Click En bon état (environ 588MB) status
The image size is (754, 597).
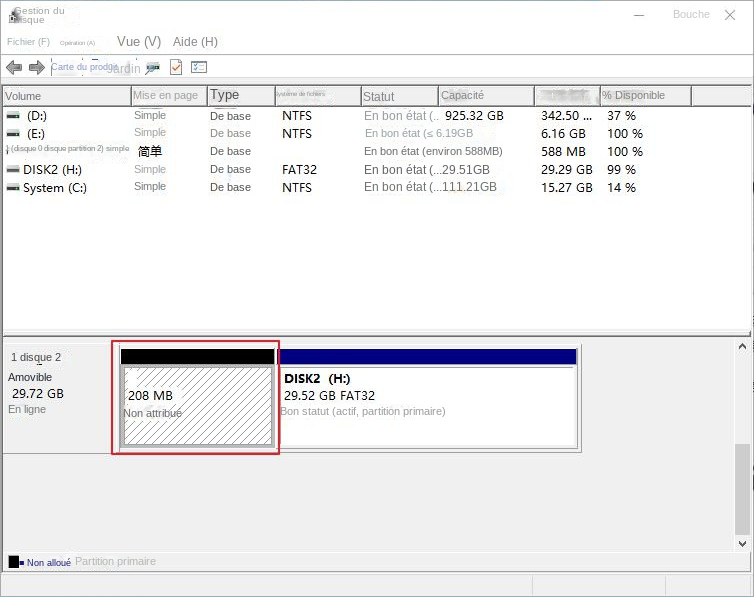pyautogui.click(x=433, y=151)
